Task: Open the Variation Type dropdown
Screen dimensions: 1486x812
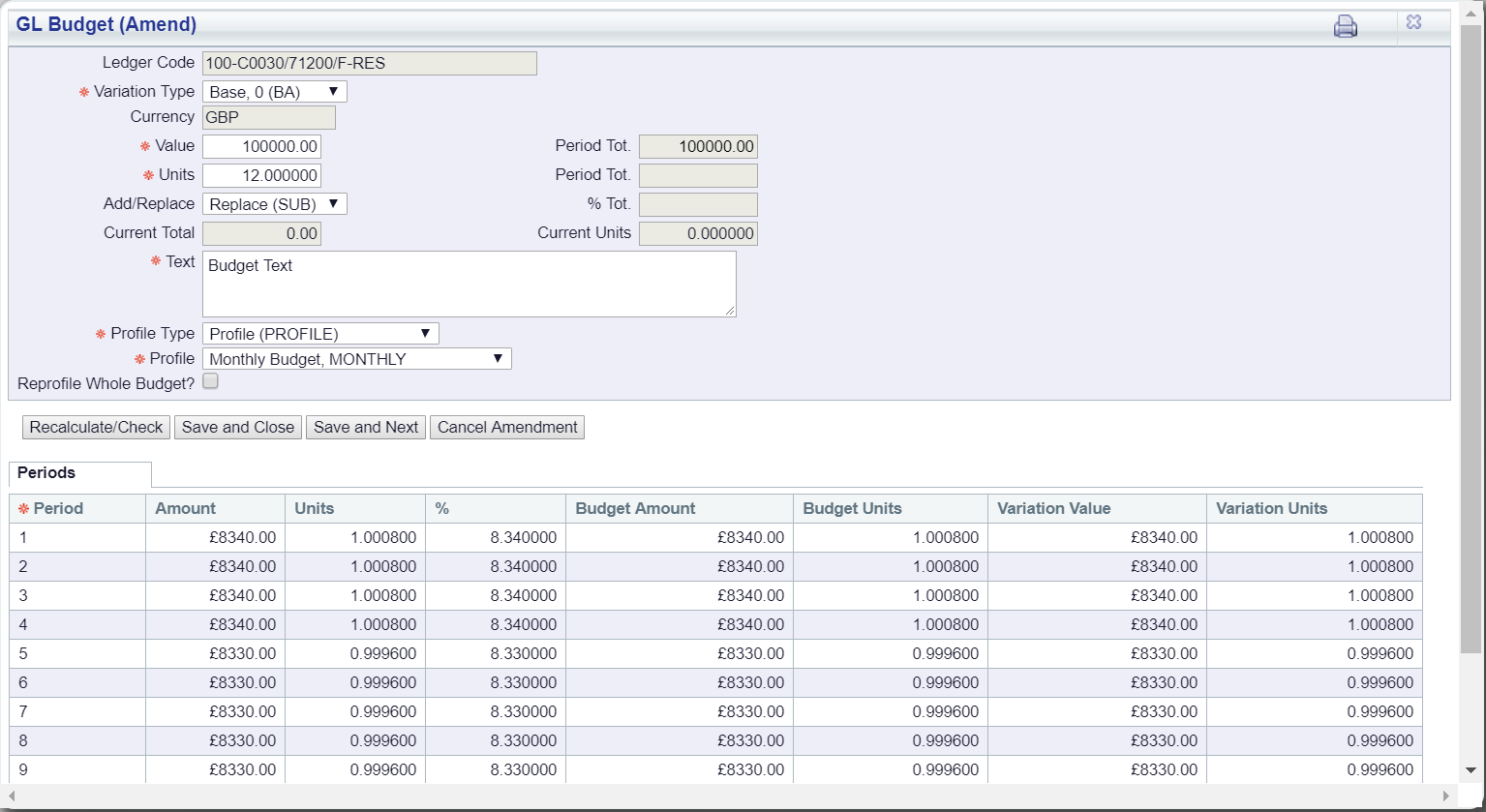Action: pos(275,92)
